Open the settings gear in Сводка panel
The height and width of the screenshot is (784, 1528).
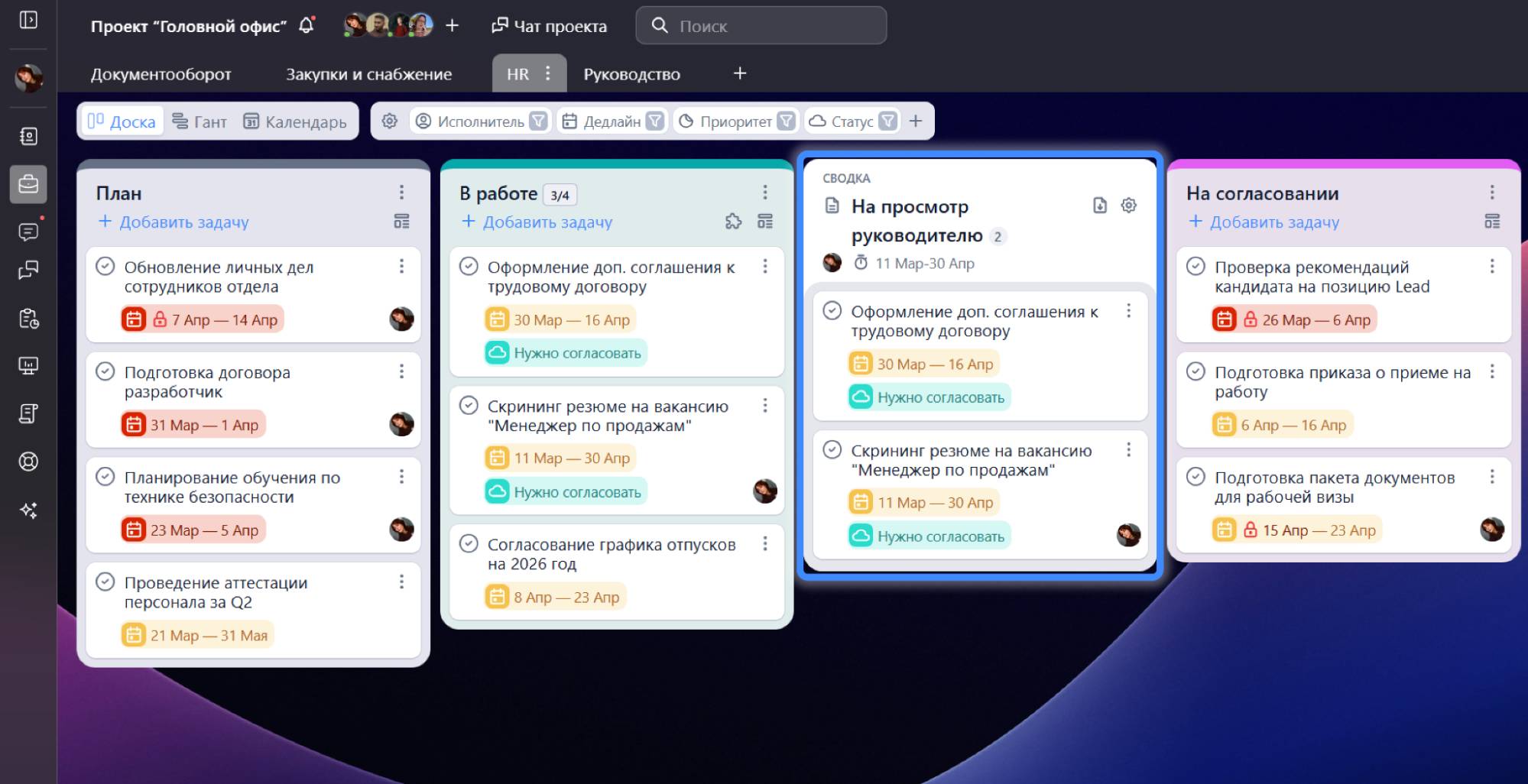click(x=1128, y=206)
